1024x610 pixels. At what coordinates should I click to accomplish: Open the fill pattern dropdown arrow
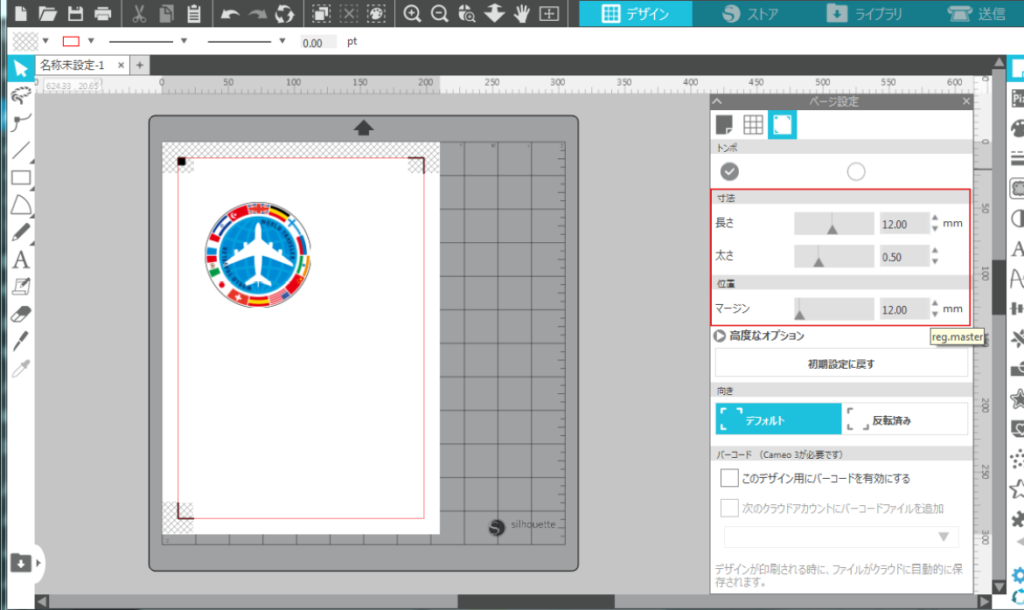(45, 41)
